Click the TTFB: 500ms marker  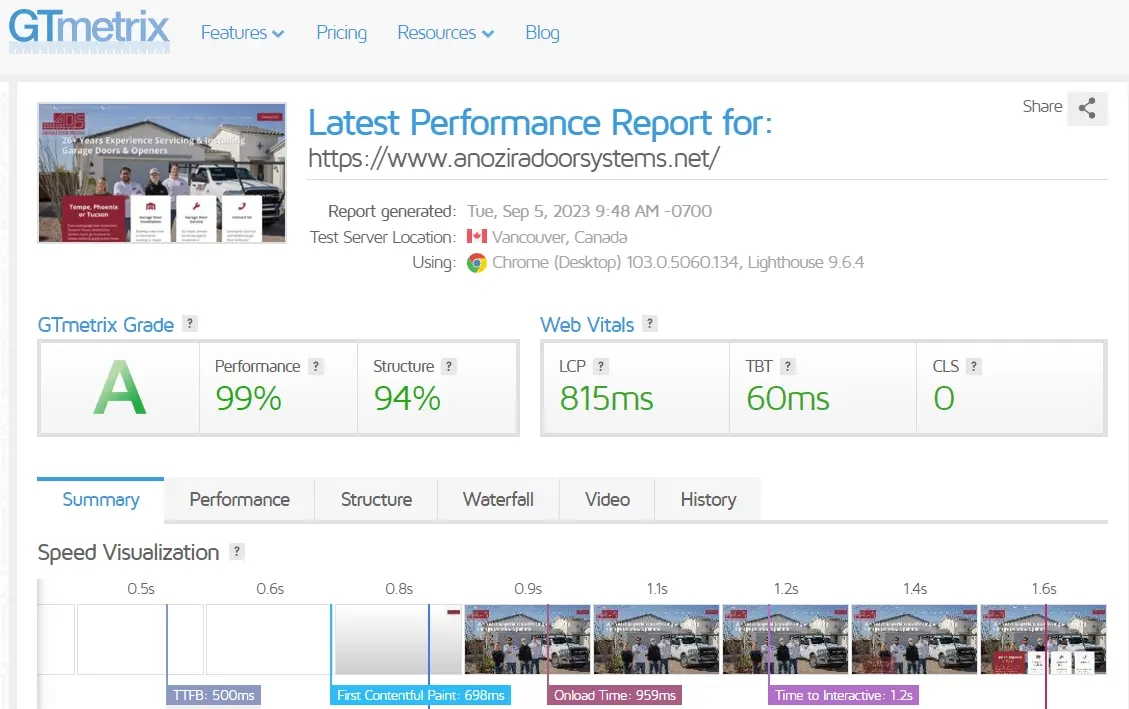(214, 695)
